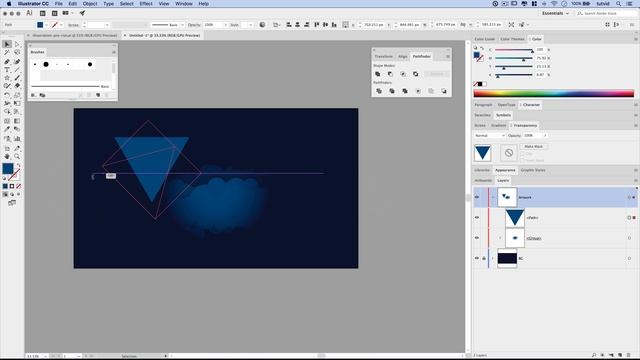The height and width of the screenshot is (360, 640).
Task: Select the Eraser tool
Action: [x=17, y=86]
